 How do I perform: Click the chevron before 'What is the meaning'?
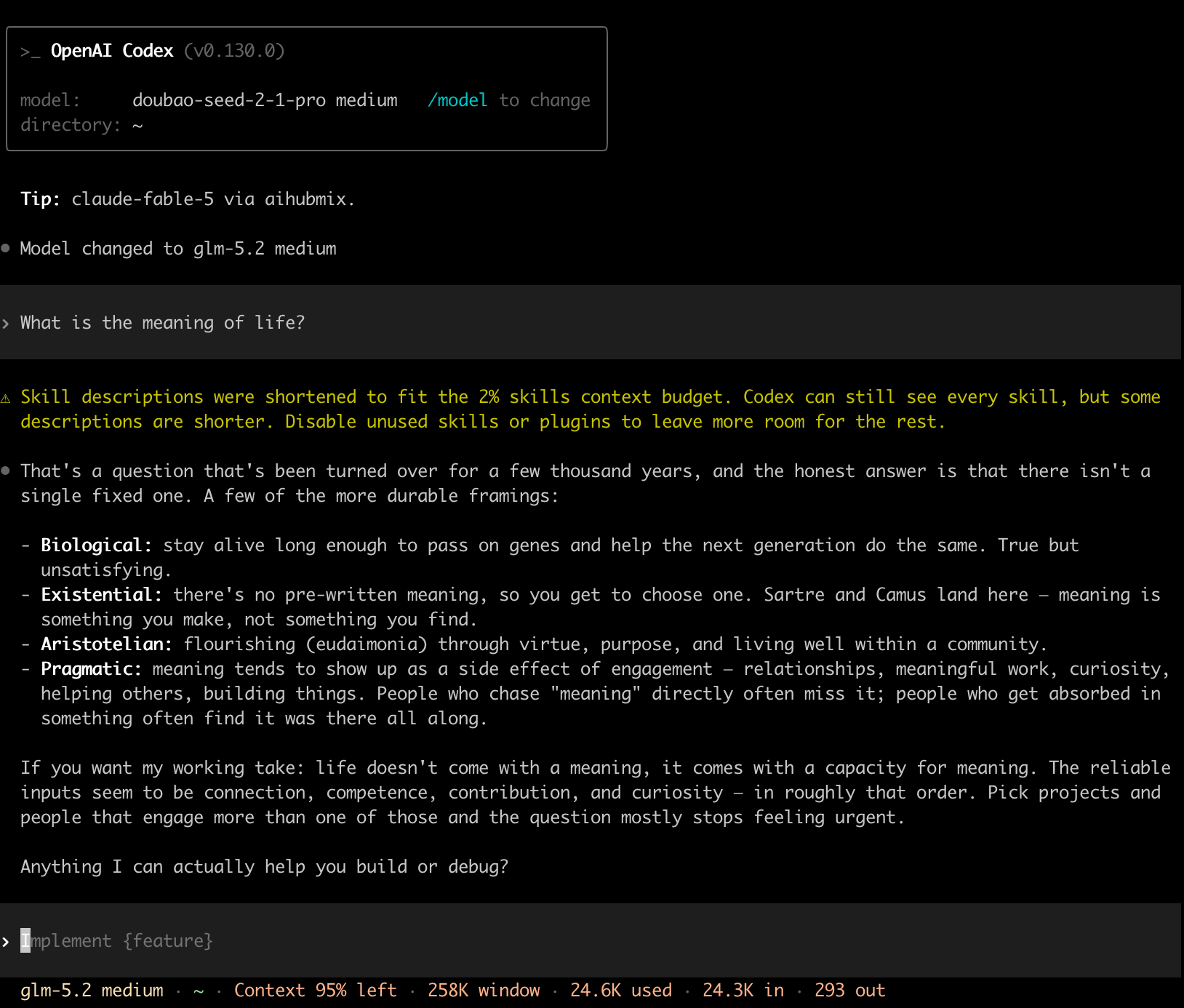(x=6, y=324)
